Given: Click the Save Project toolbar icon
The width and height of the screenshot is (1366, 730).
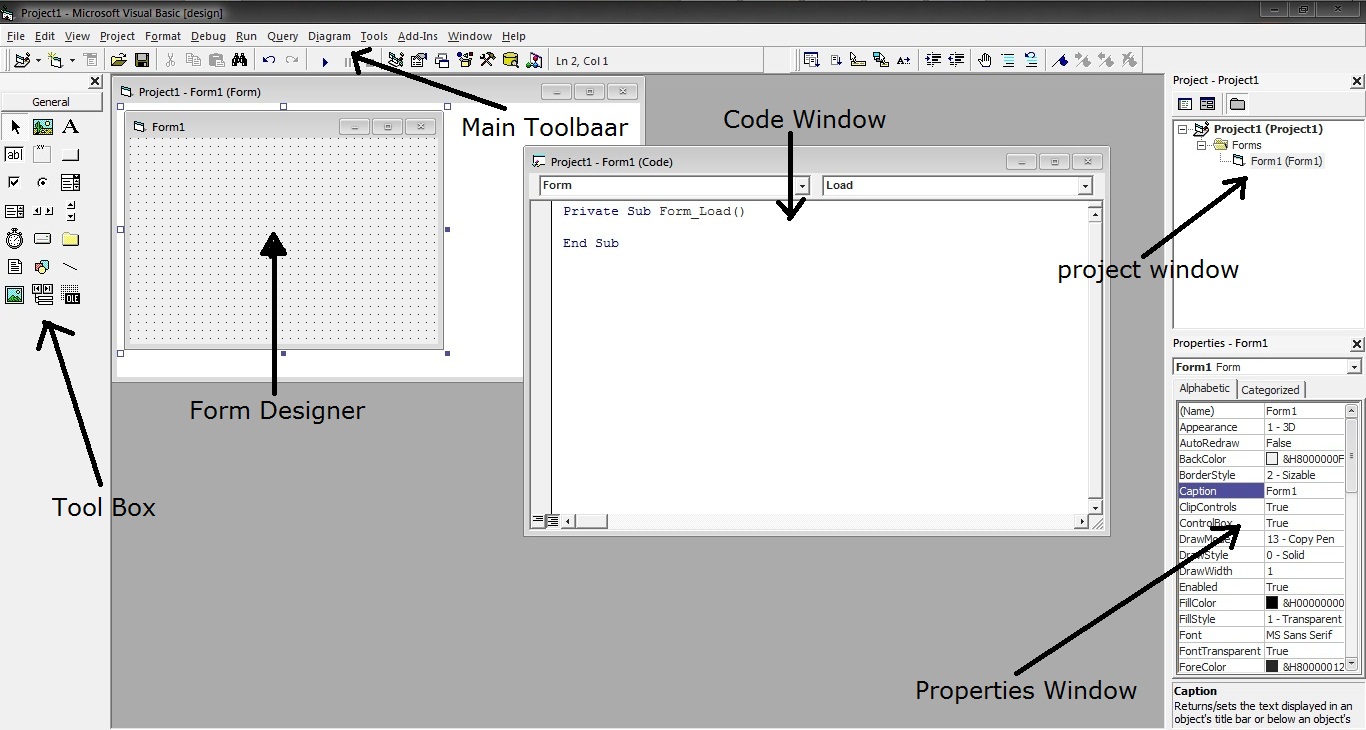Looking at the screenshot, I should [x=143, y=60].
